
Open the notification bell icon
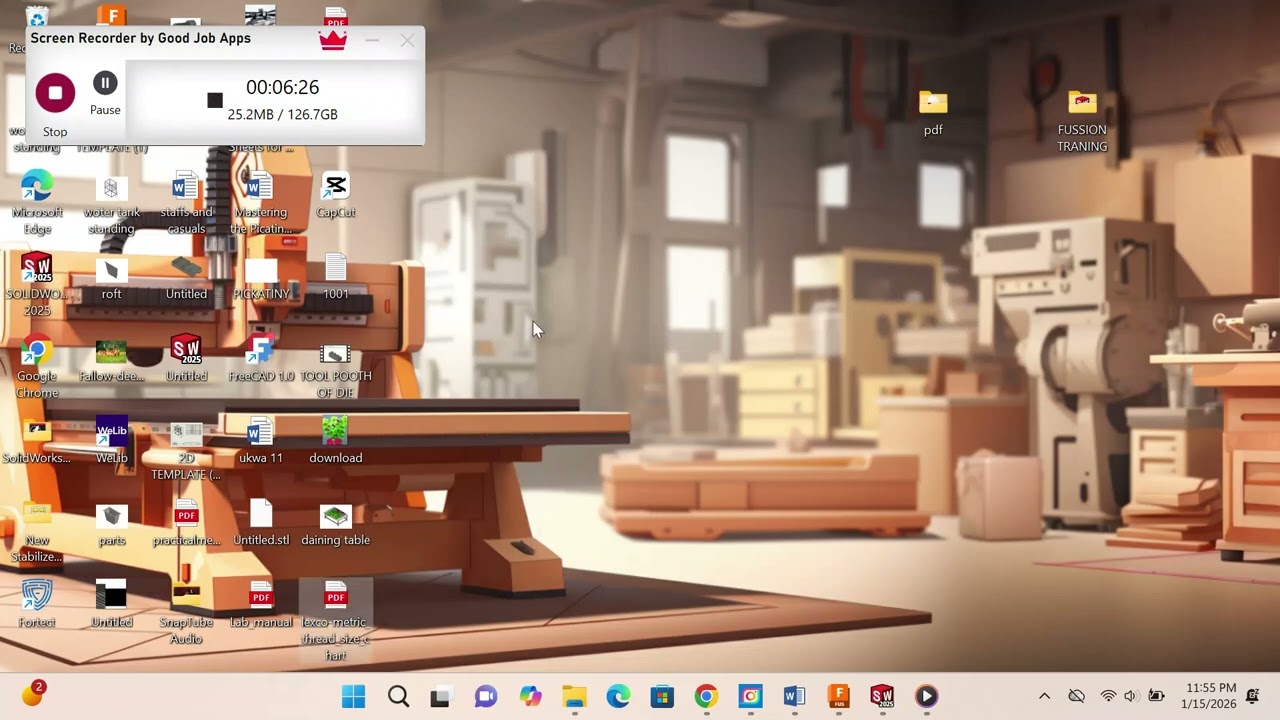(1254, 696)
